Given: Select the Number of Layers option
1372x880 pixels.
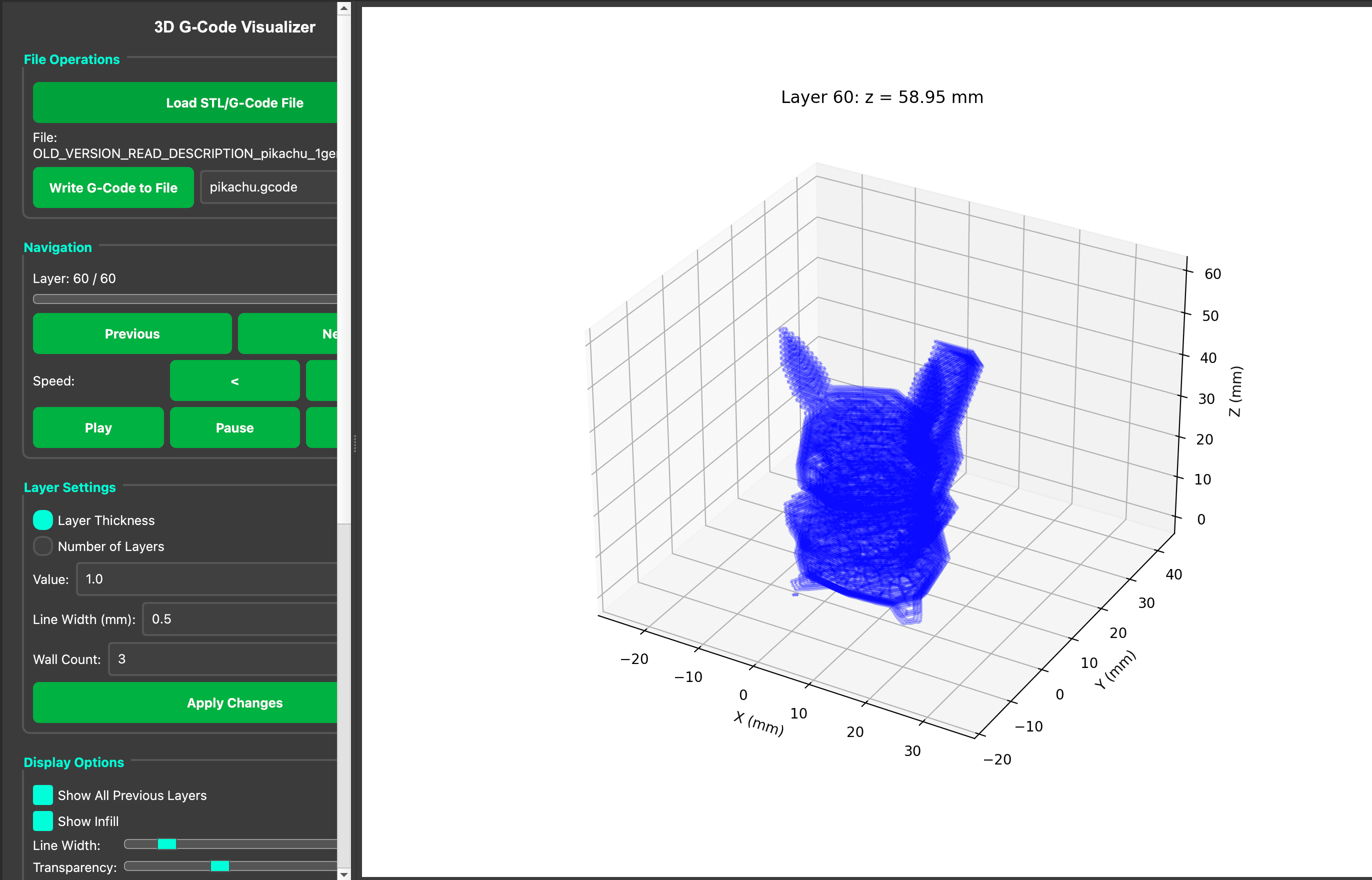Looking at the screenshot, I should (x=42, y=546).
